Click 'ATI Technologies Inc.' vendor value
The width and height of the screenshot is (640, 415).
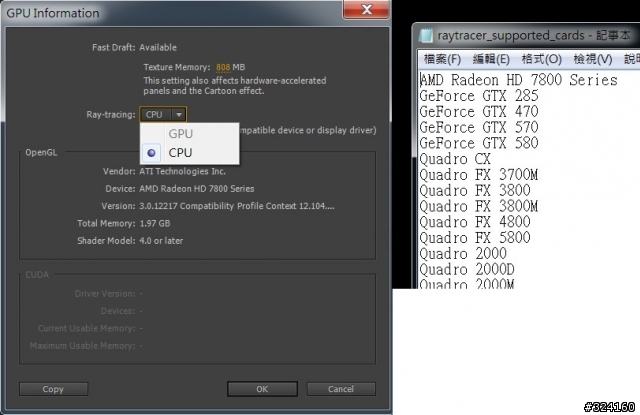(x=182, y=171)
